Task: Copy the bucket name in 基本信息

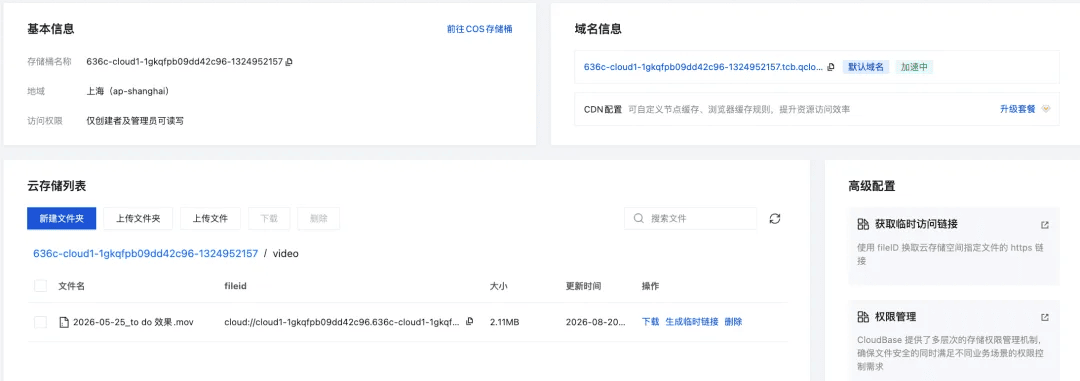Action: tap(289, 62)
